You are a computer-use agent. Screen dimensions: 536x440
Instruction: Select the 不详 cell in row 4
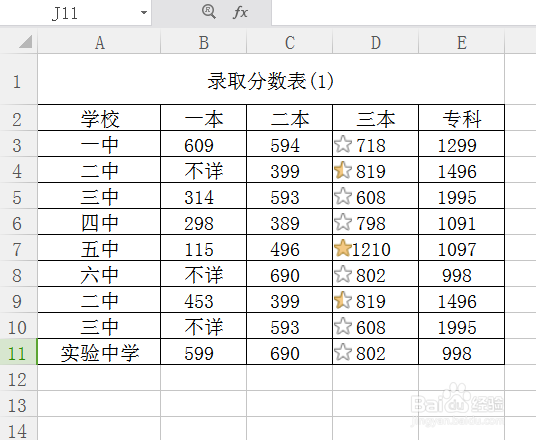(204, 170)
